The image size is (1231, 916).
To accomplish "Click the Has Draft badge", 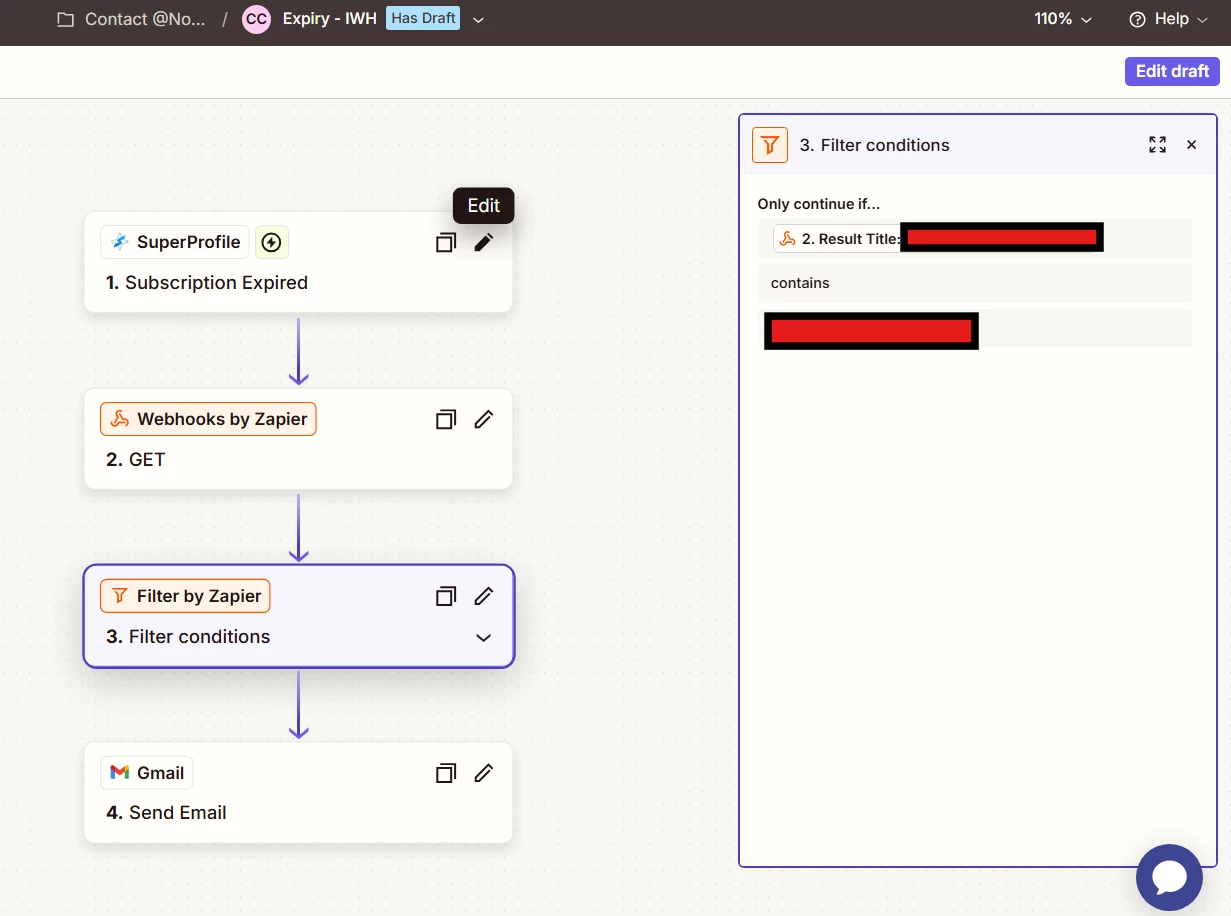I will pos(423,18).
